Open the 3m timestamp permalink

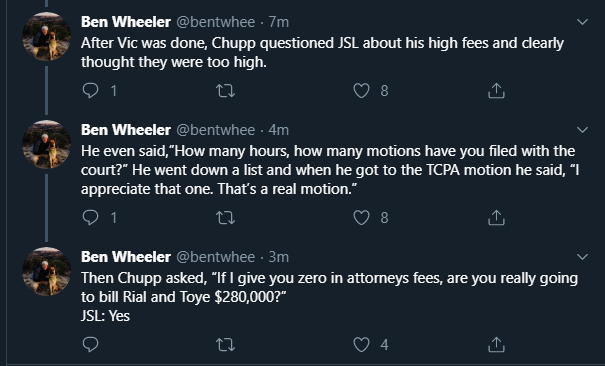(279, 257)
